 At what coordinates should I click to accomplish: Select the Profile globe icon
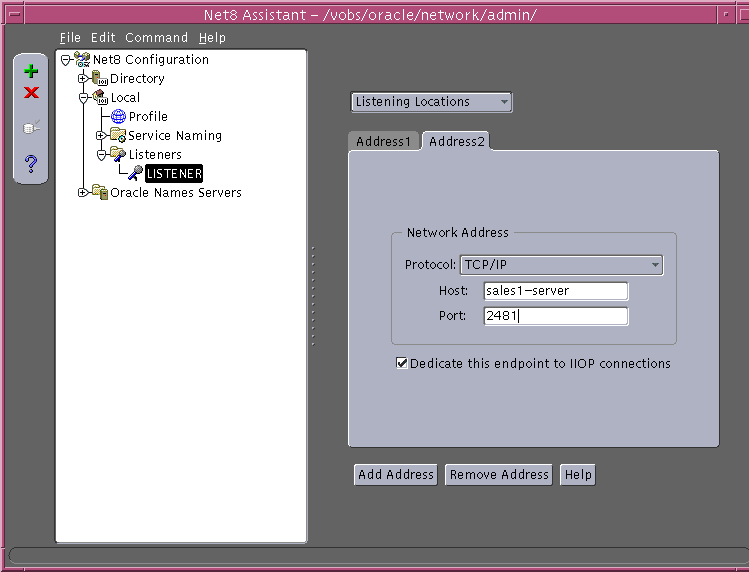(118, 116)
